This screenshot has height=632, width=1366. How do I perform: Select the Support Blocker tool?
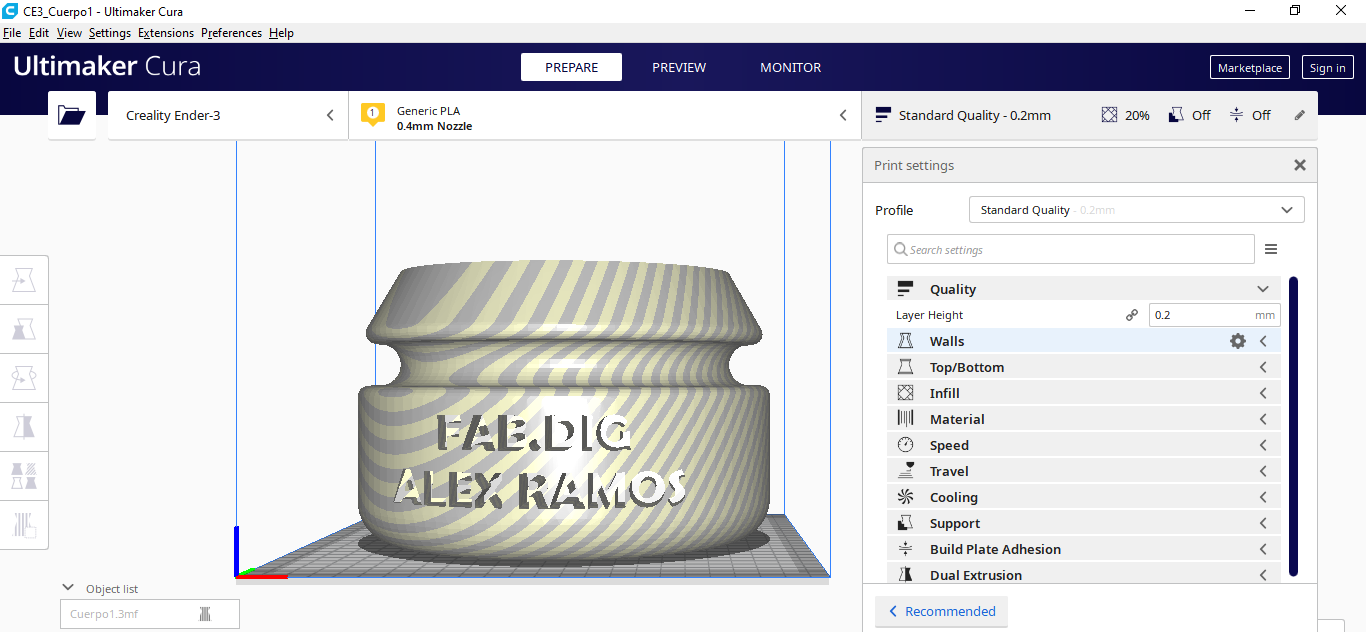[x=24, y=524]
